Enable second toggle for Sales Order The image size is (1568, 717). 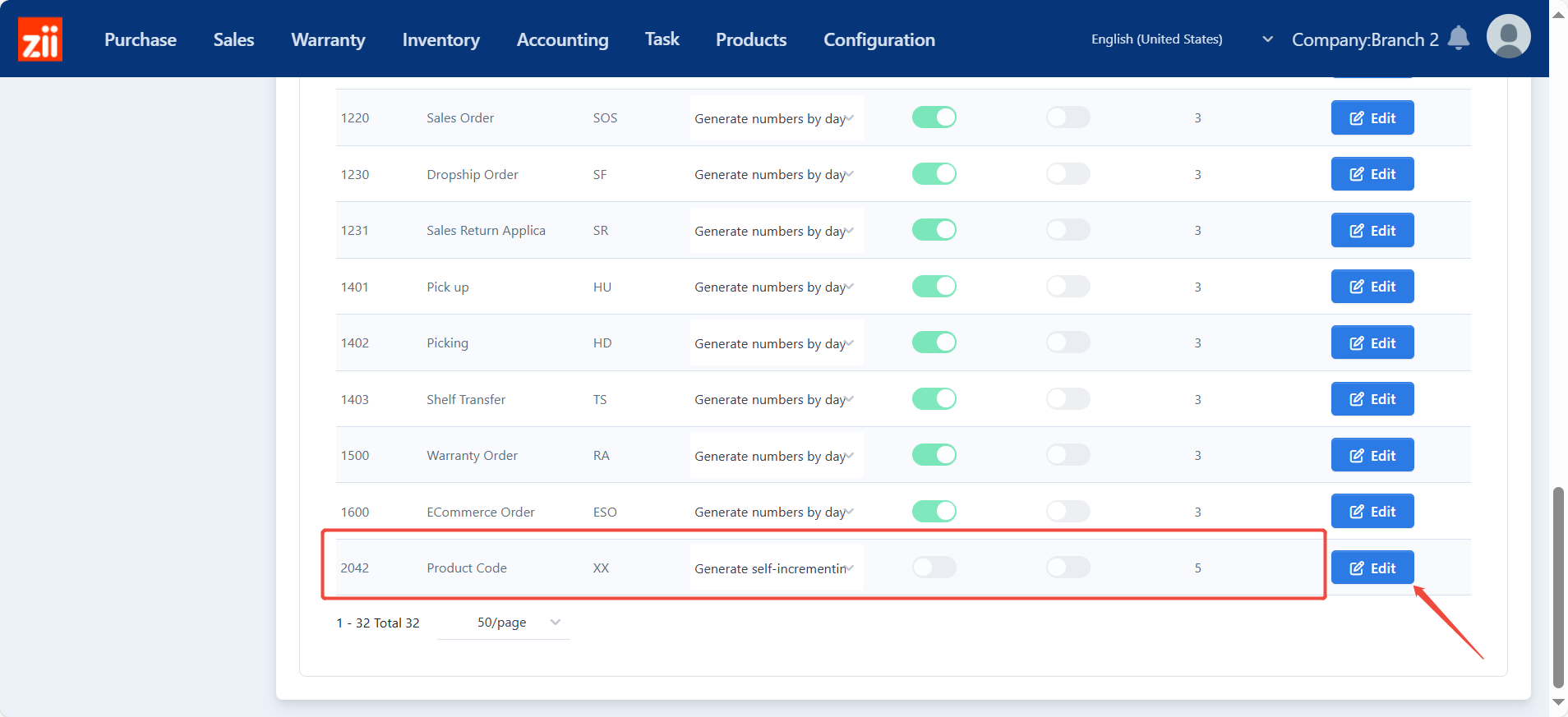(1068, 117)
